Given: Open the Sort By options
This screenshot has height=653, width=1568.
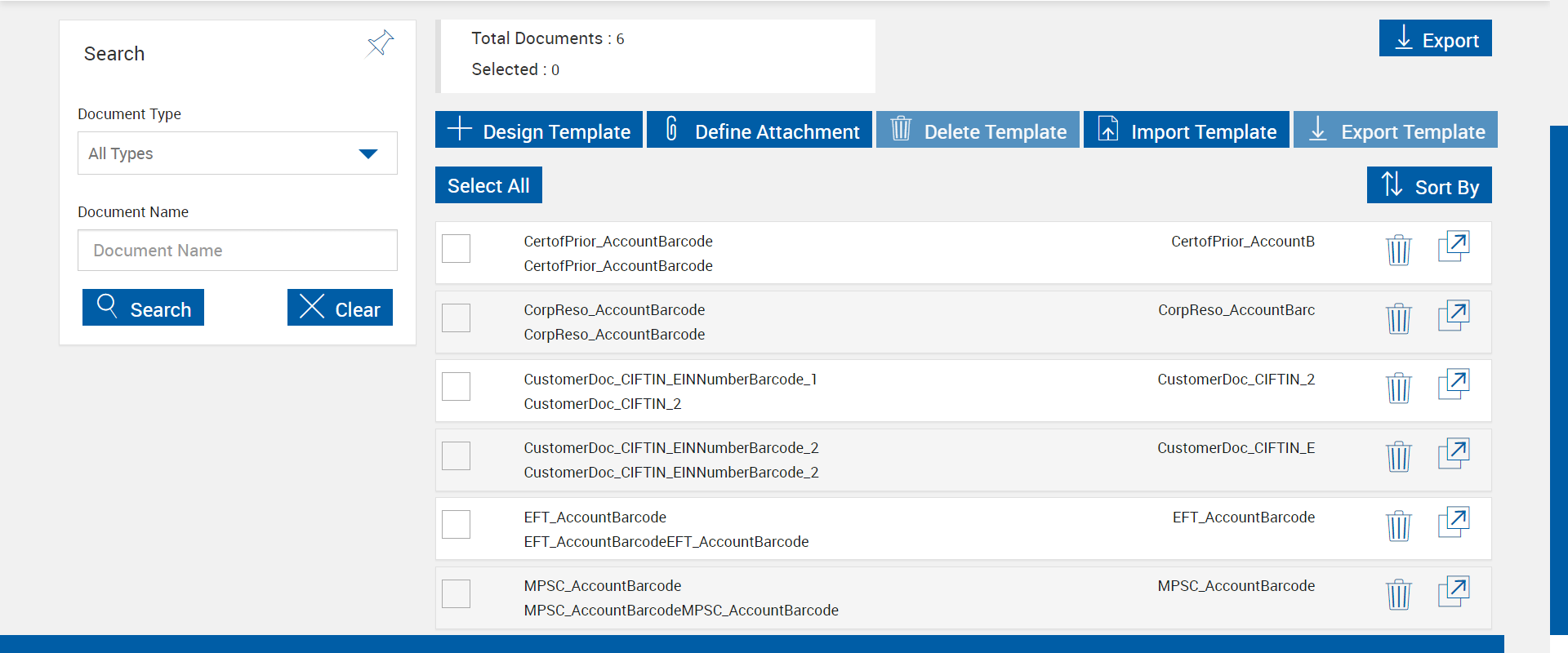Looking at the screenshot, I should click(1429, 185).
